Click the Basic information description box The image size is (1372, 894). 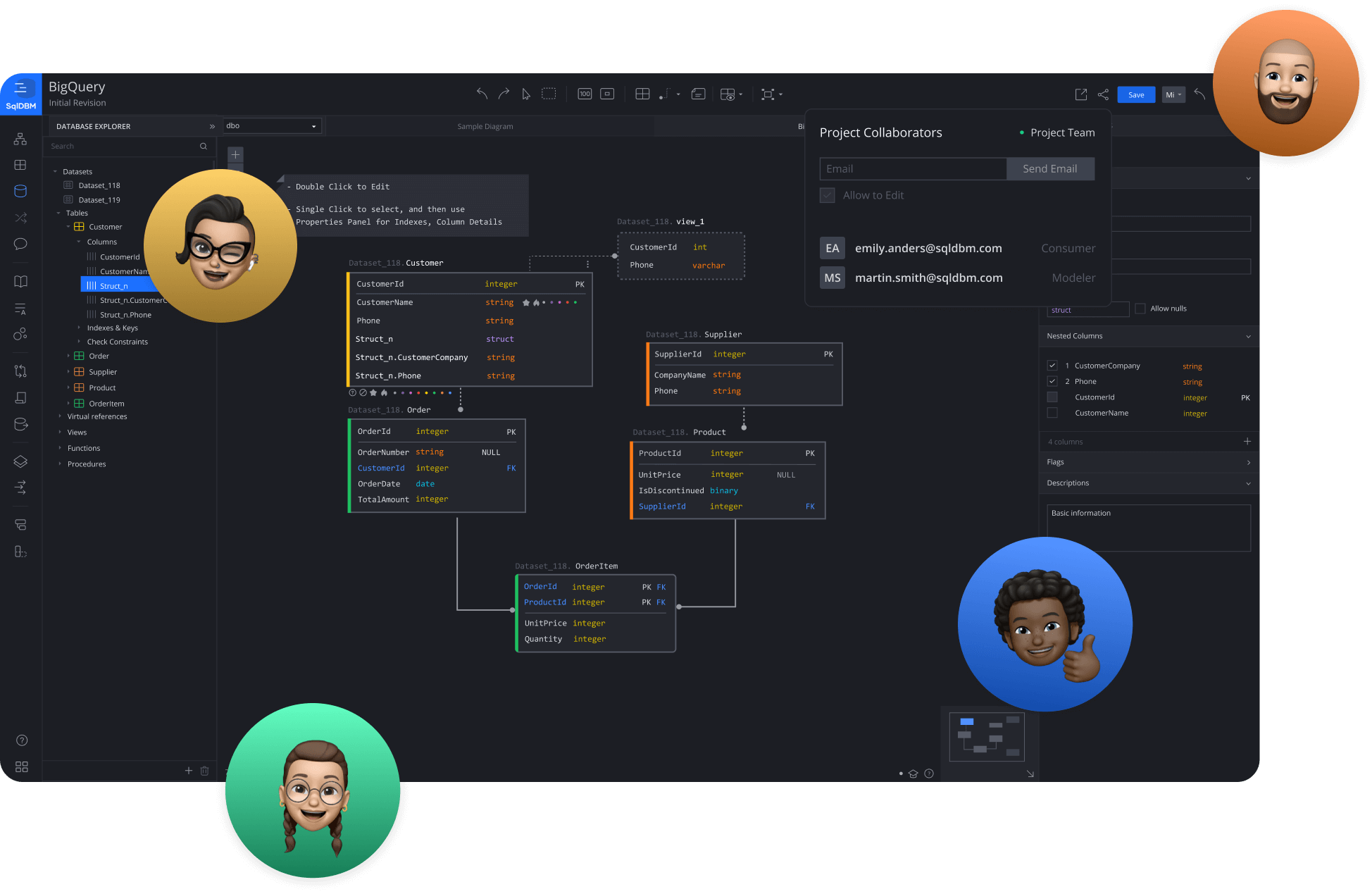1149,528
